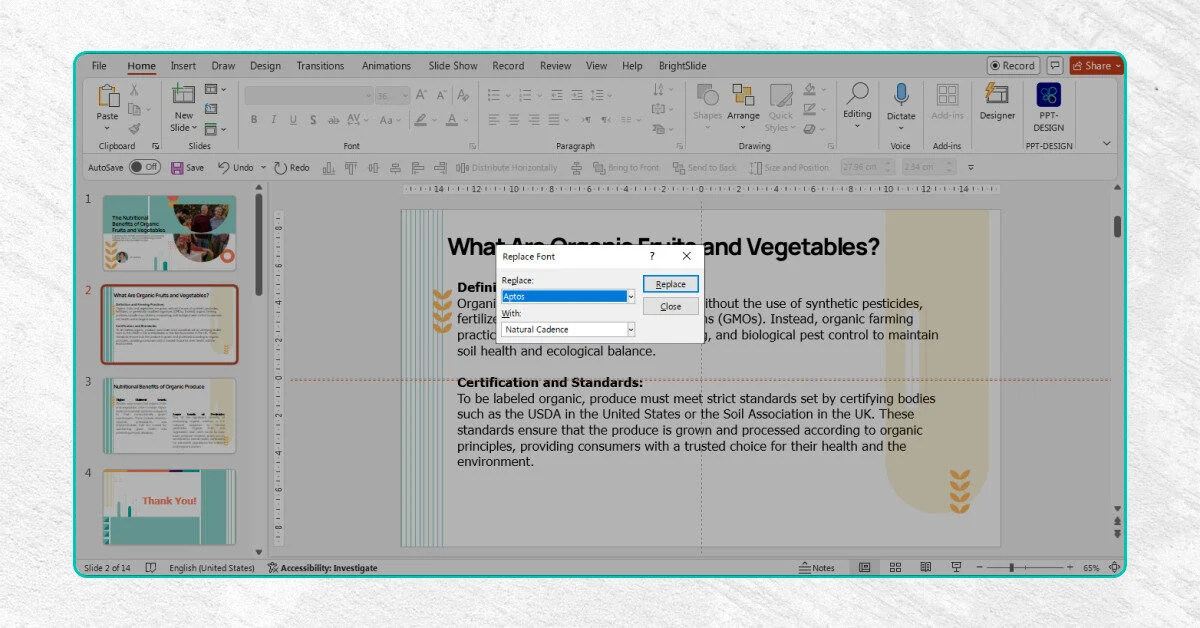Open the PPT-DESIGN add-in icon
The image size is (1200, 628).
click(1049, 96)
